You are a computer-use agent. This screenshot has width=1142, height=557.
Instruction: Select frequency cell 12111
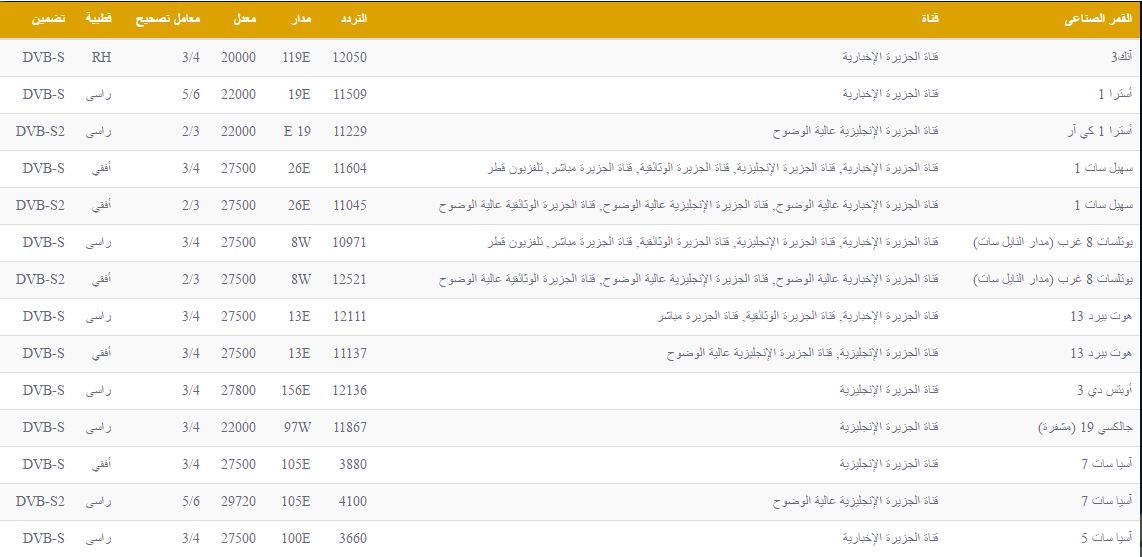pos(350,317)
